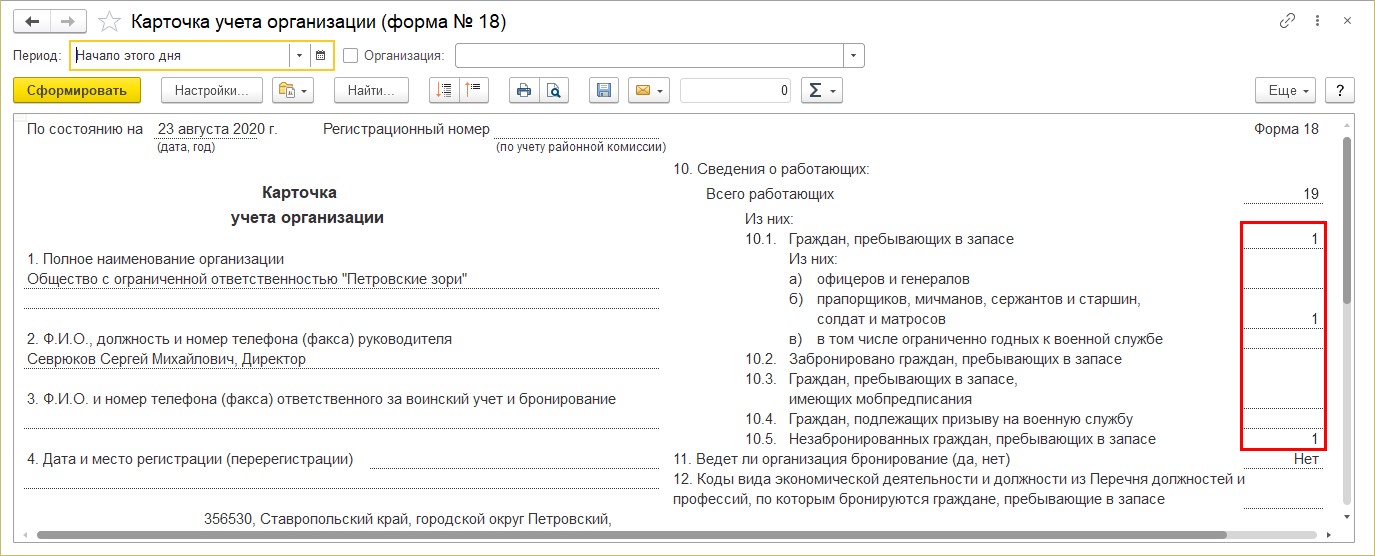Image resolution: width=1375 pixels, height=556 pixels.
Task: Toggle the Организация checkbox
Action: pyautogui.click(x=350, y=56)
